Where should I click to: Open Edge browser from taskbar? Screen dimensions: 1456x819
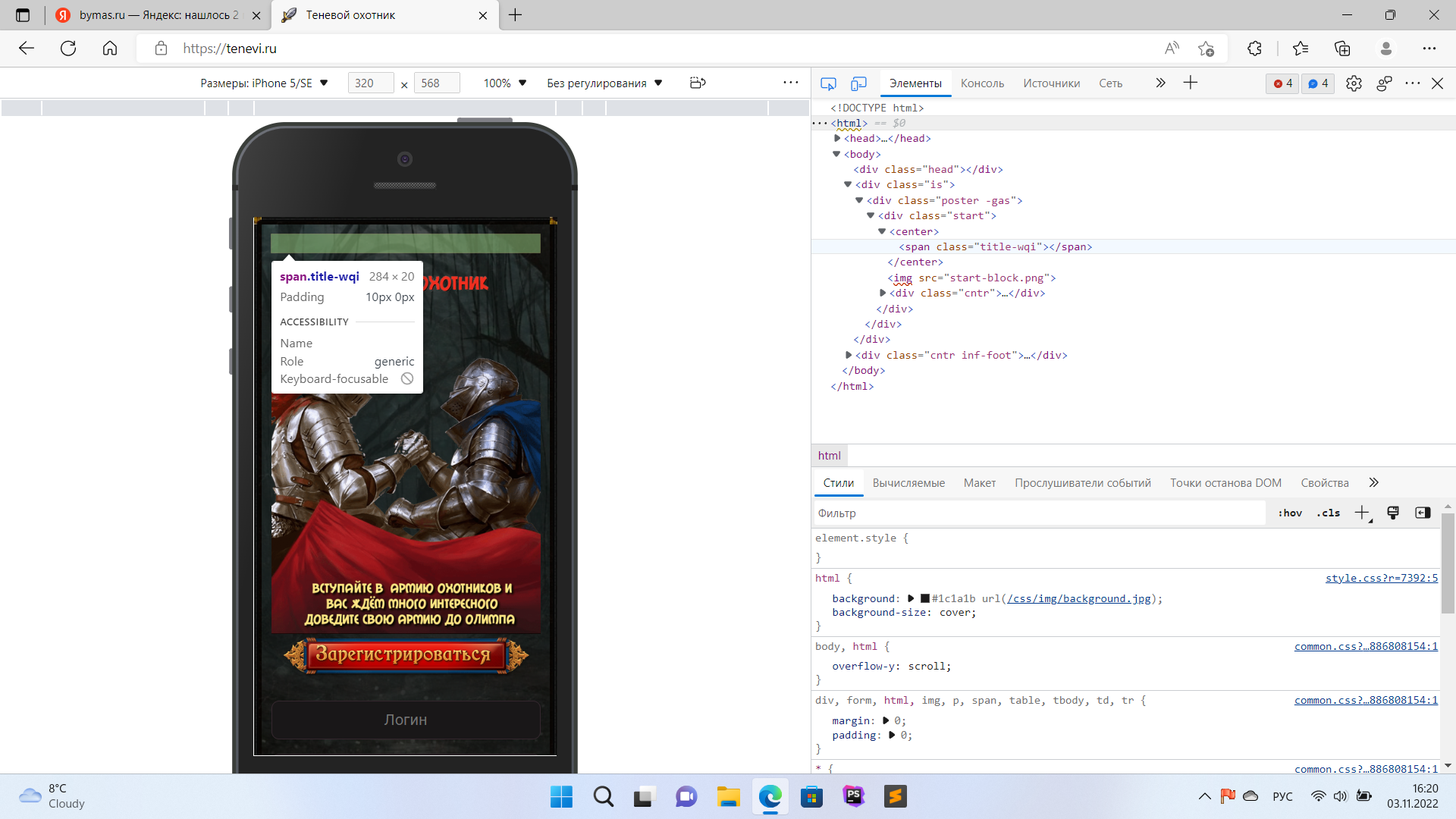[770, 796]
